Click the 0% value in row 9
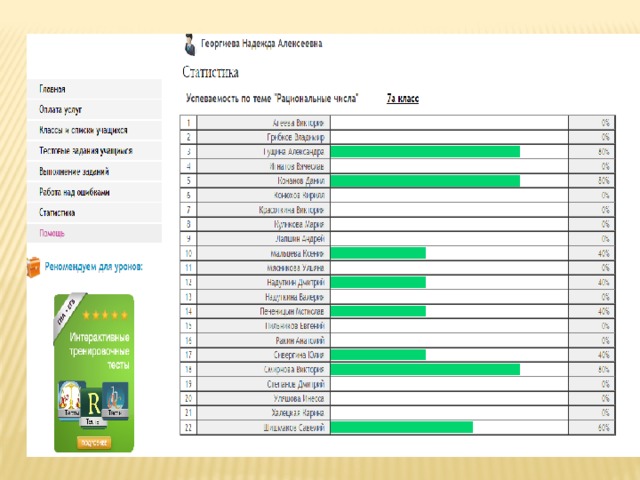This screenshot has height=480, width=640. [605, 239]
